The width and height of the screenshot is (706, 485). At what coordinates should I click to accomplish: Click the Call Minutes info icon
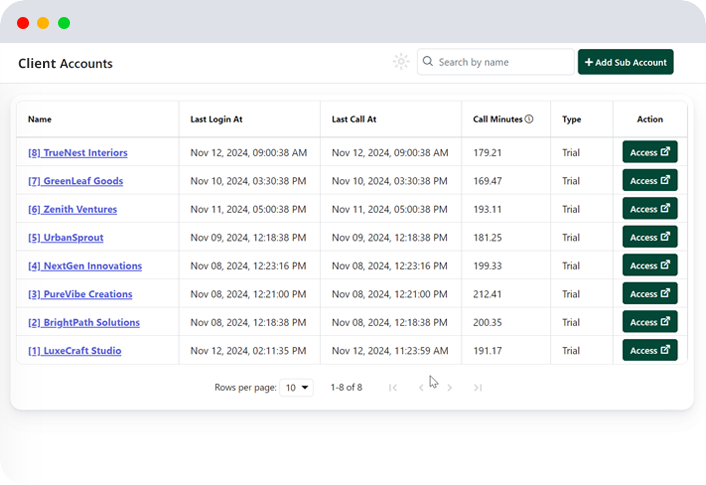tap(529, 119)
